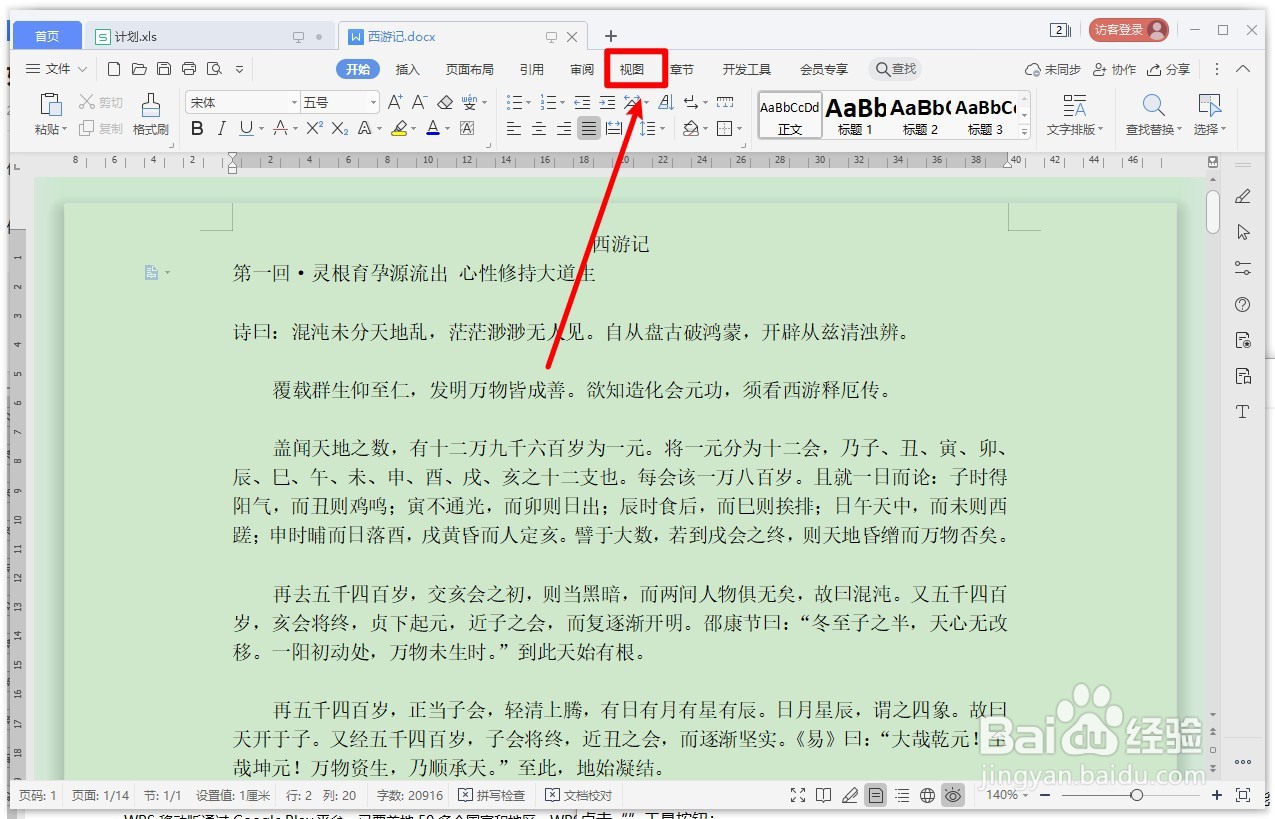The image size is (1275, 819).
Task: Click the 访客登录 login button
Action: pyautogui.click(x=1128, y=30)
